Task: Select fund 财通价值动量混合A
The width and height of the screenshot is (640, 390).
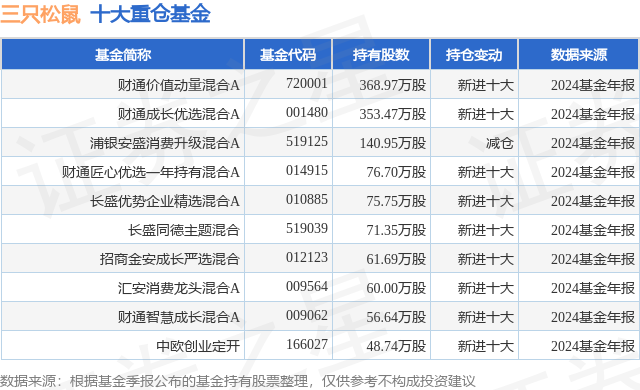Action: click(178, 85)
